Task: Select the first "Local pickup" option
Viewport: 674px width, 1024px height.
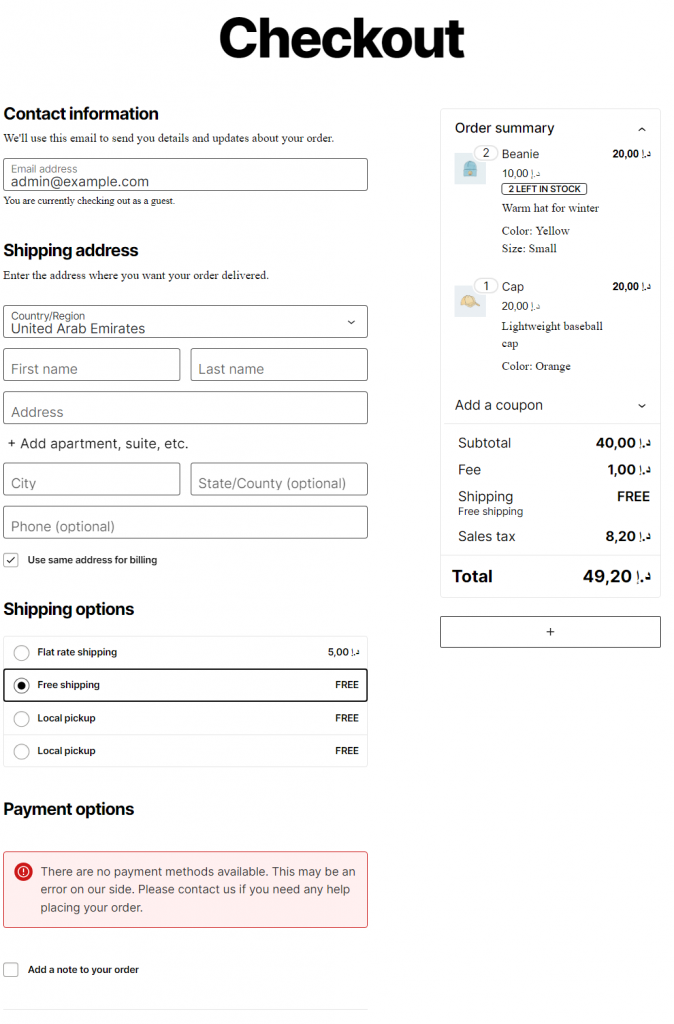Action: (21, 718)
